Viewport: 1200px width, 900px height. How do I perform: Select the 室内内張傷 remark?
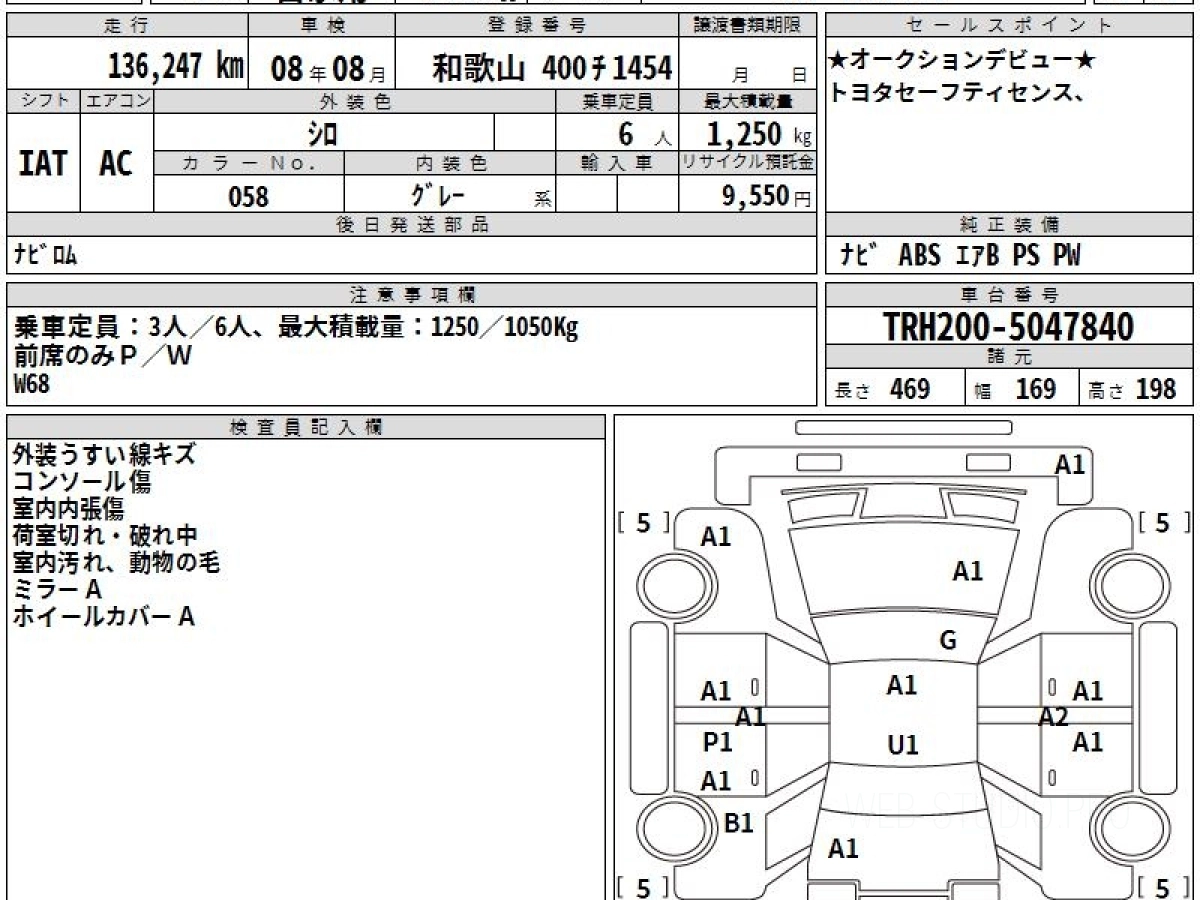click(69, 509)
